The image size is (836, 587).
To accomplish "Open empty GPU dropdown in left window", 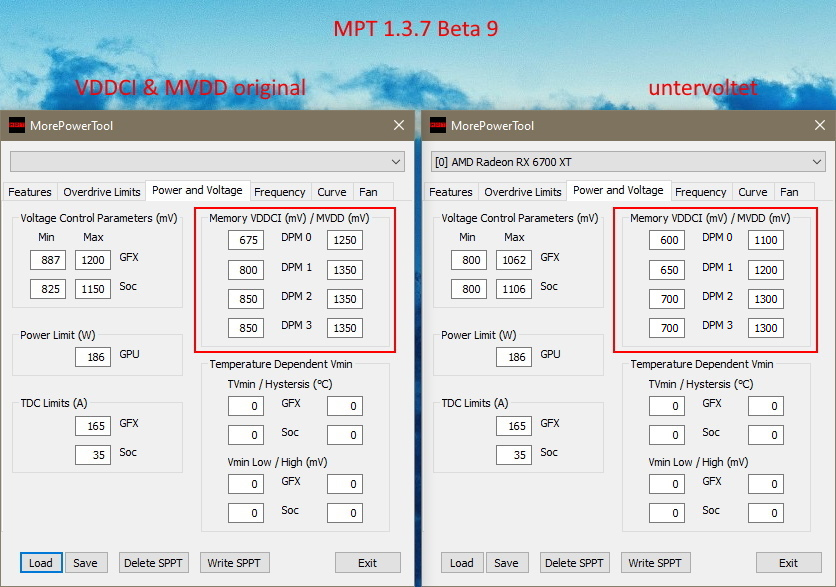I will [207, 162].
